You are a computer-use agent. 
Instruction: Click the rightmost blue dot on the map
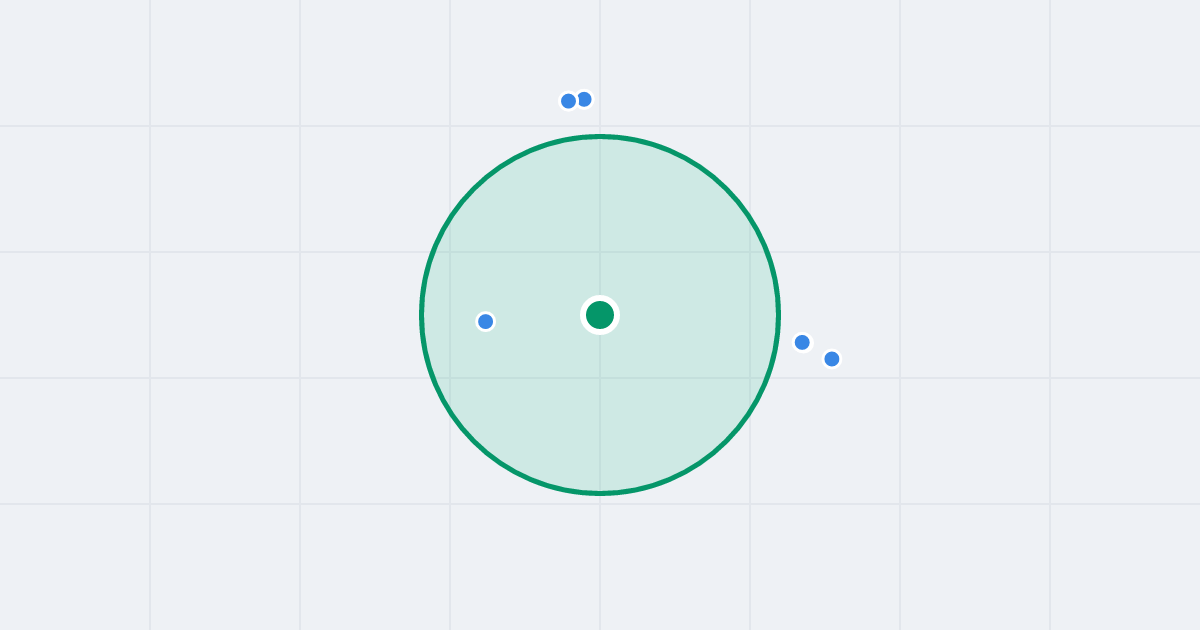coord(832,359)
